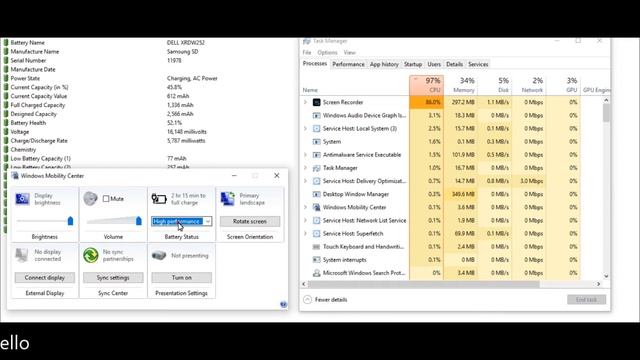640x360 pixels.
Task: Click the Windows Audio Device Graph icon
Action: tap(316, 116)
